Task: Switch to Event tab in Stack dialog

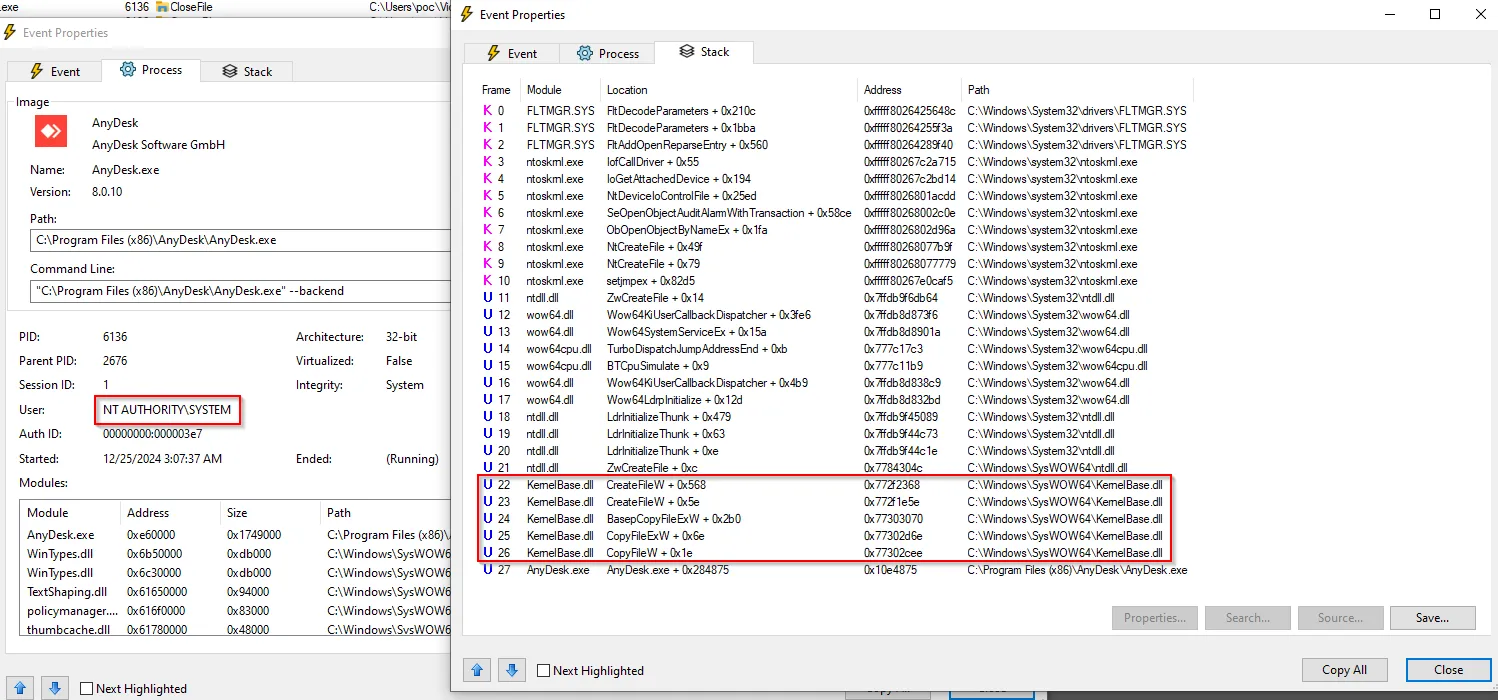Action: [511, 53]
